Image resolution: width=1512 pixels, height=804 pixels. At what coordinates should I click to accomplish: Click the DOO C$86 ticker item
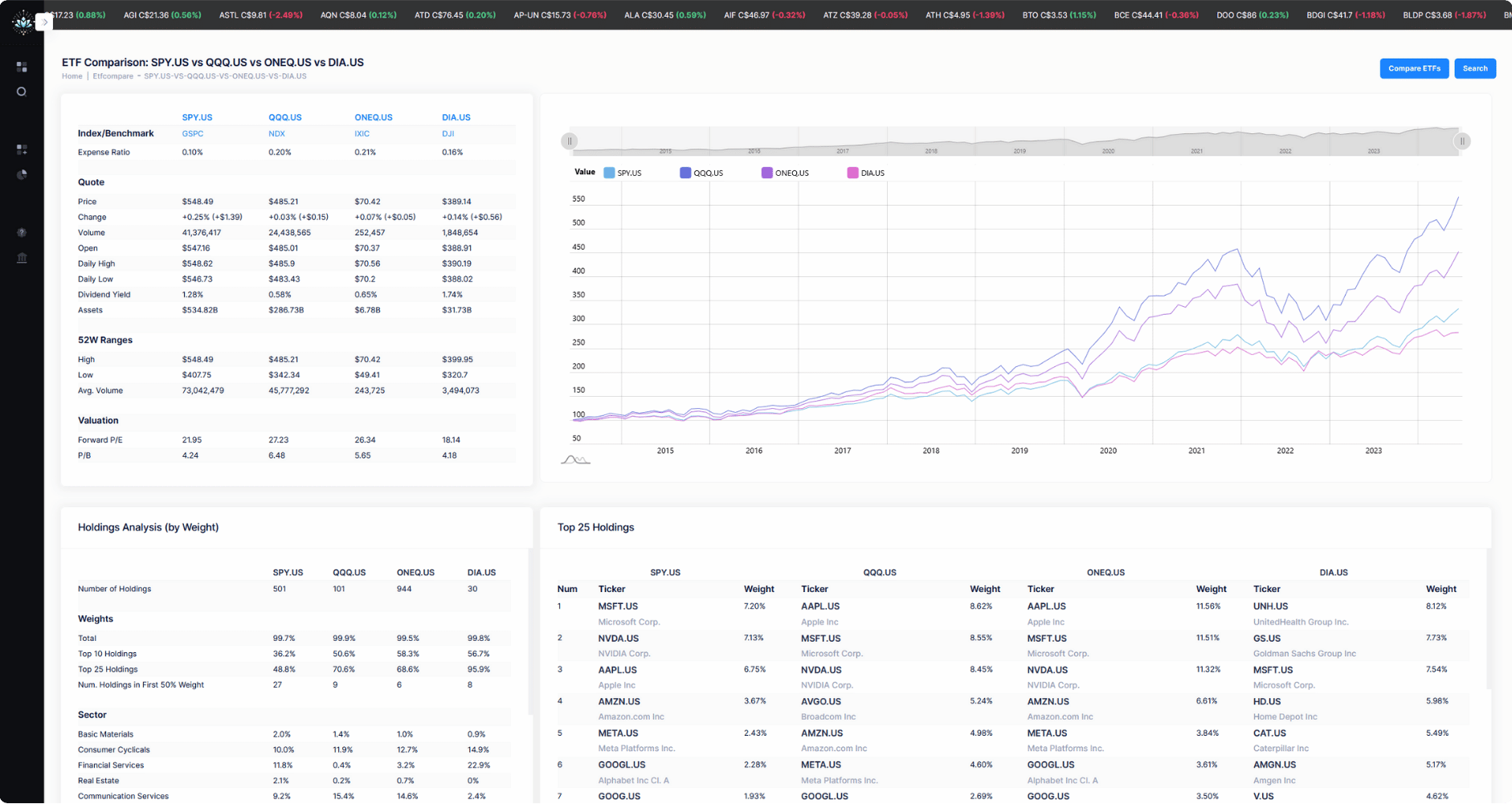1253,15
